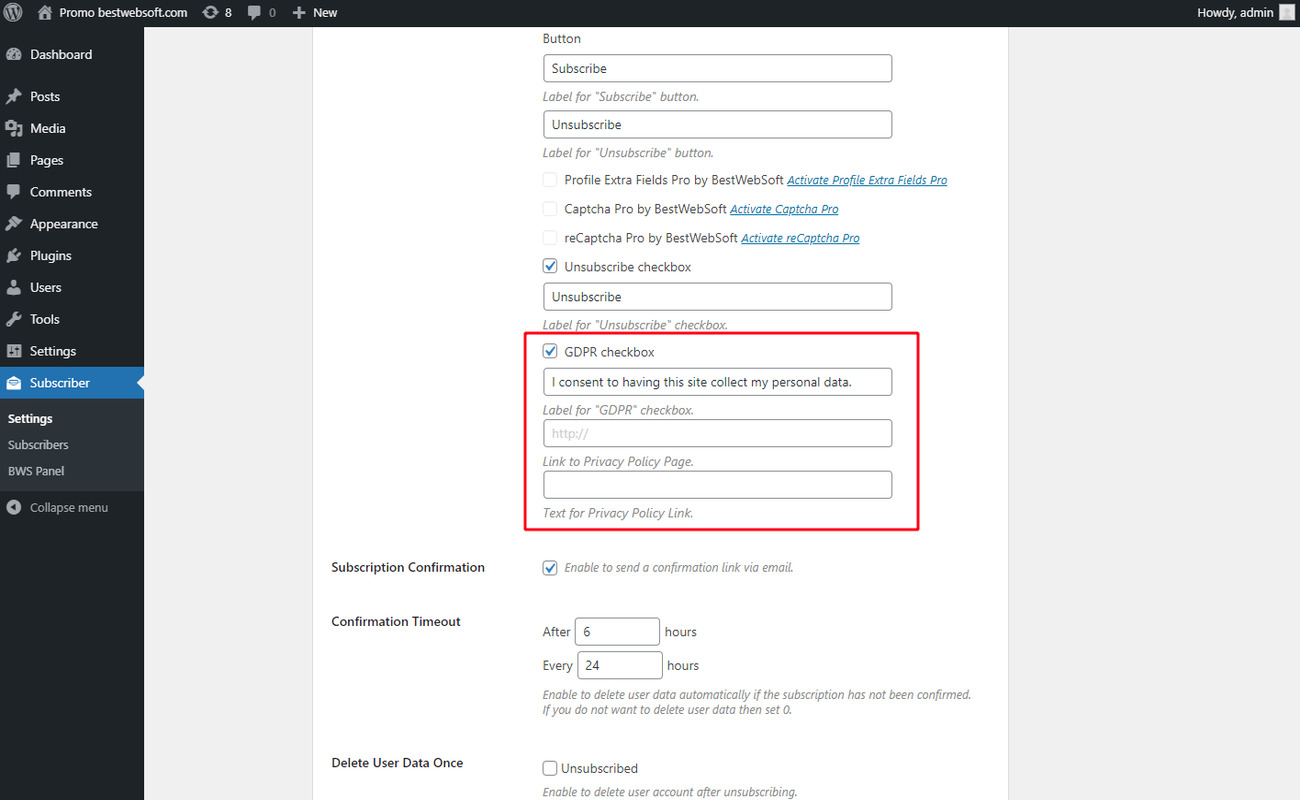
Task: Click the Unsubscribe checkbox label field
Action: click(717, 297)
